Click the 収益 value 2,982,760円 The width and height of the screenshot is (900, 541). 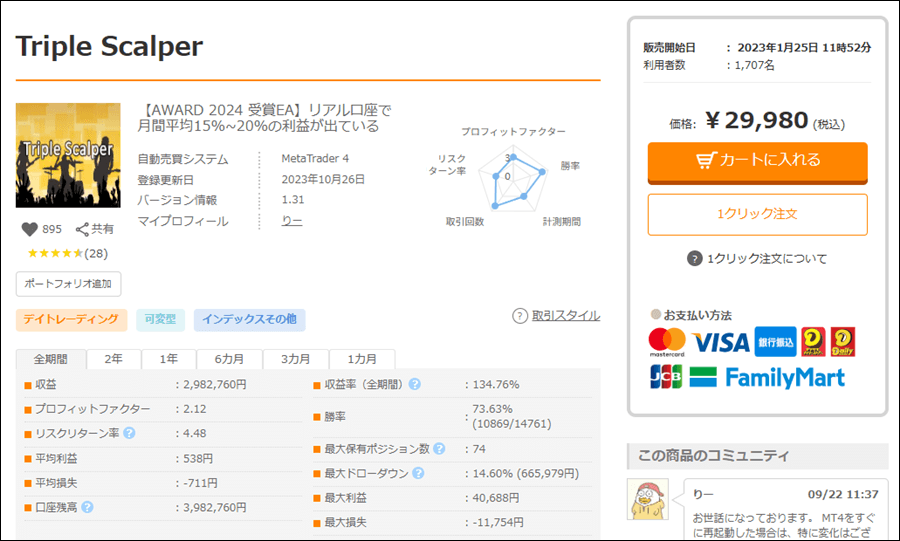tap(215, 384)
